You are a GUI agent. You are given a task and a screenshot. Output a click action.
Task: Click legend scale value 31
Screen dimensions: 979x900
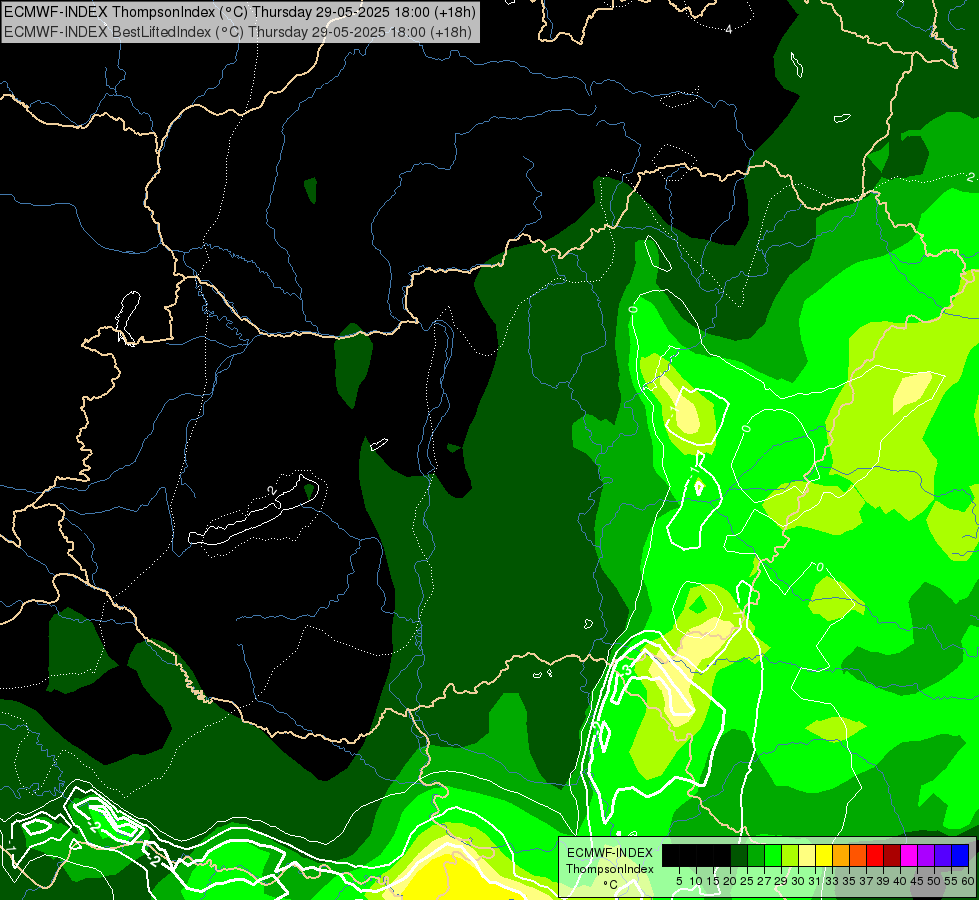(x=815, y=881)
